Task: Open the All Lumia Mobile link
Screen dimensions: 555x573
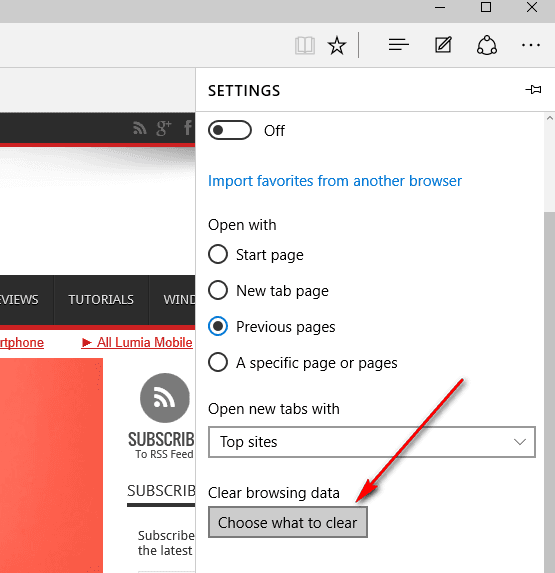Action: (137, 342)
